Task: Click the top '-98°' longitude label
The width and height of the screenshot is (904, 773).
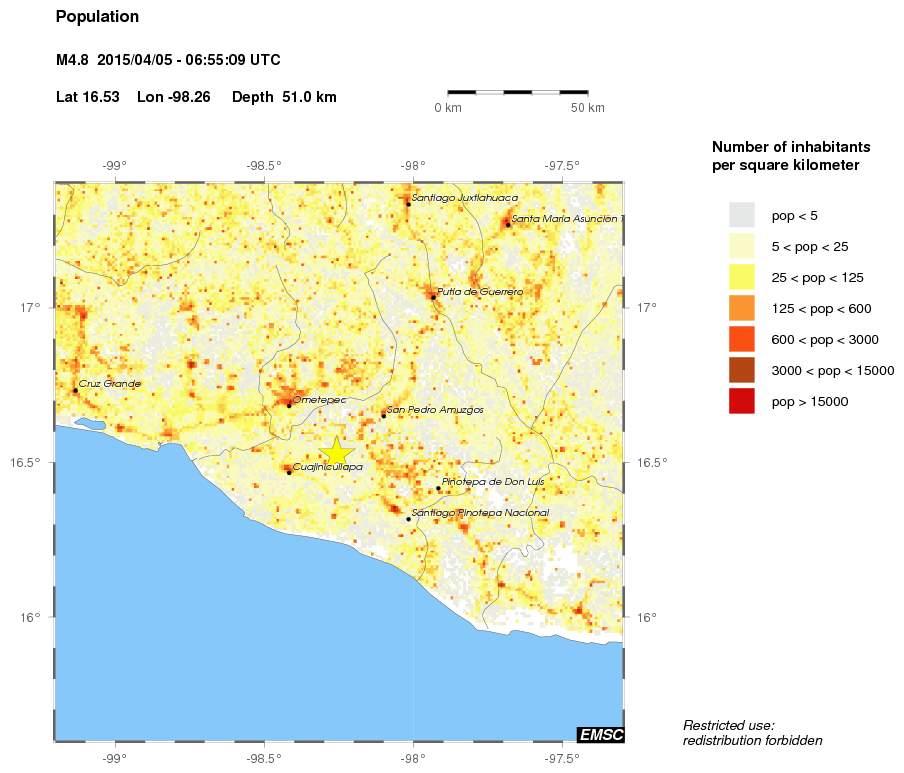Action: tap(413, 166)
